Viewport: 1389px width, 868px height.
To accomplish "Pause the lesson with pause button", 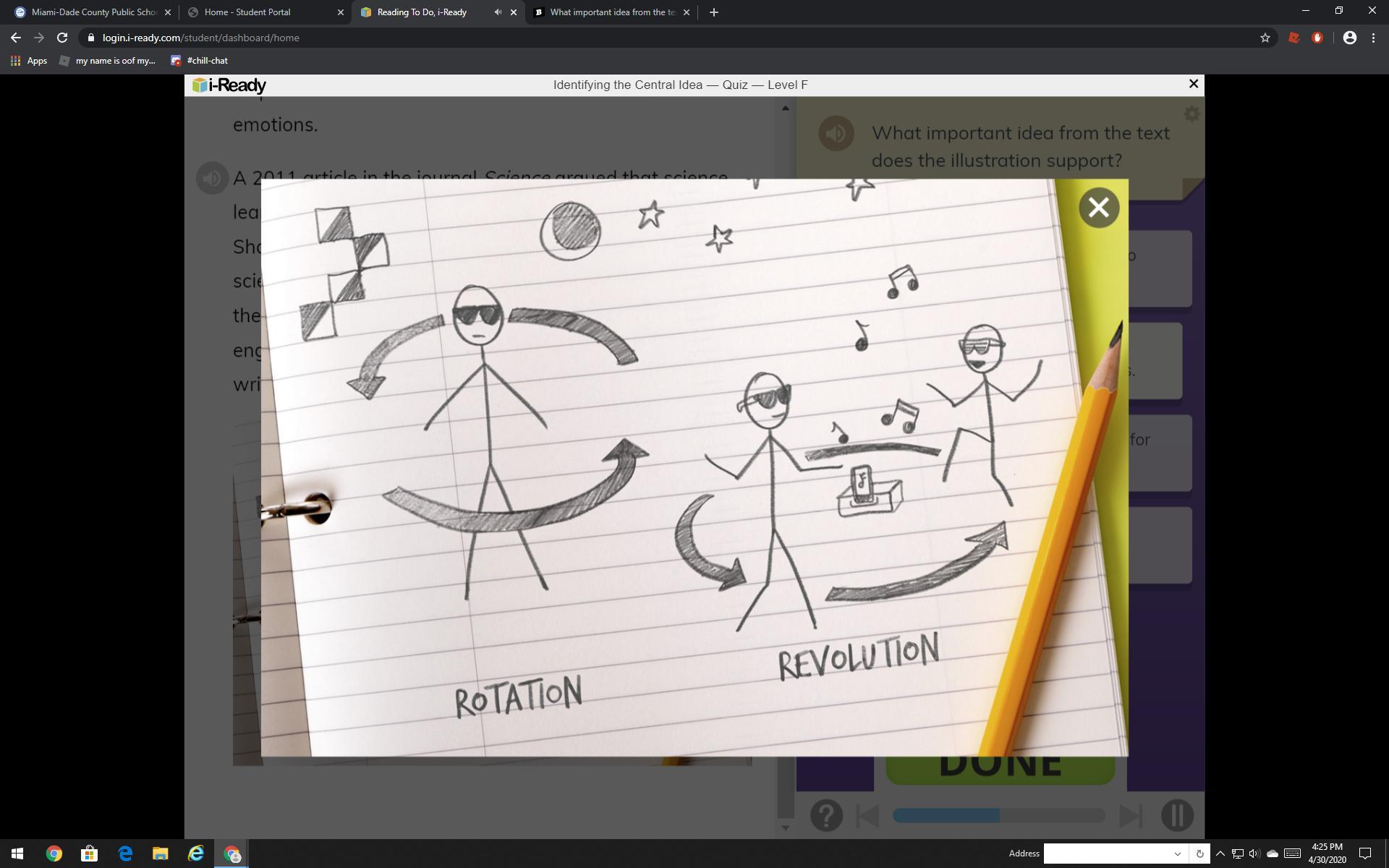I will tap(1177, 815).
